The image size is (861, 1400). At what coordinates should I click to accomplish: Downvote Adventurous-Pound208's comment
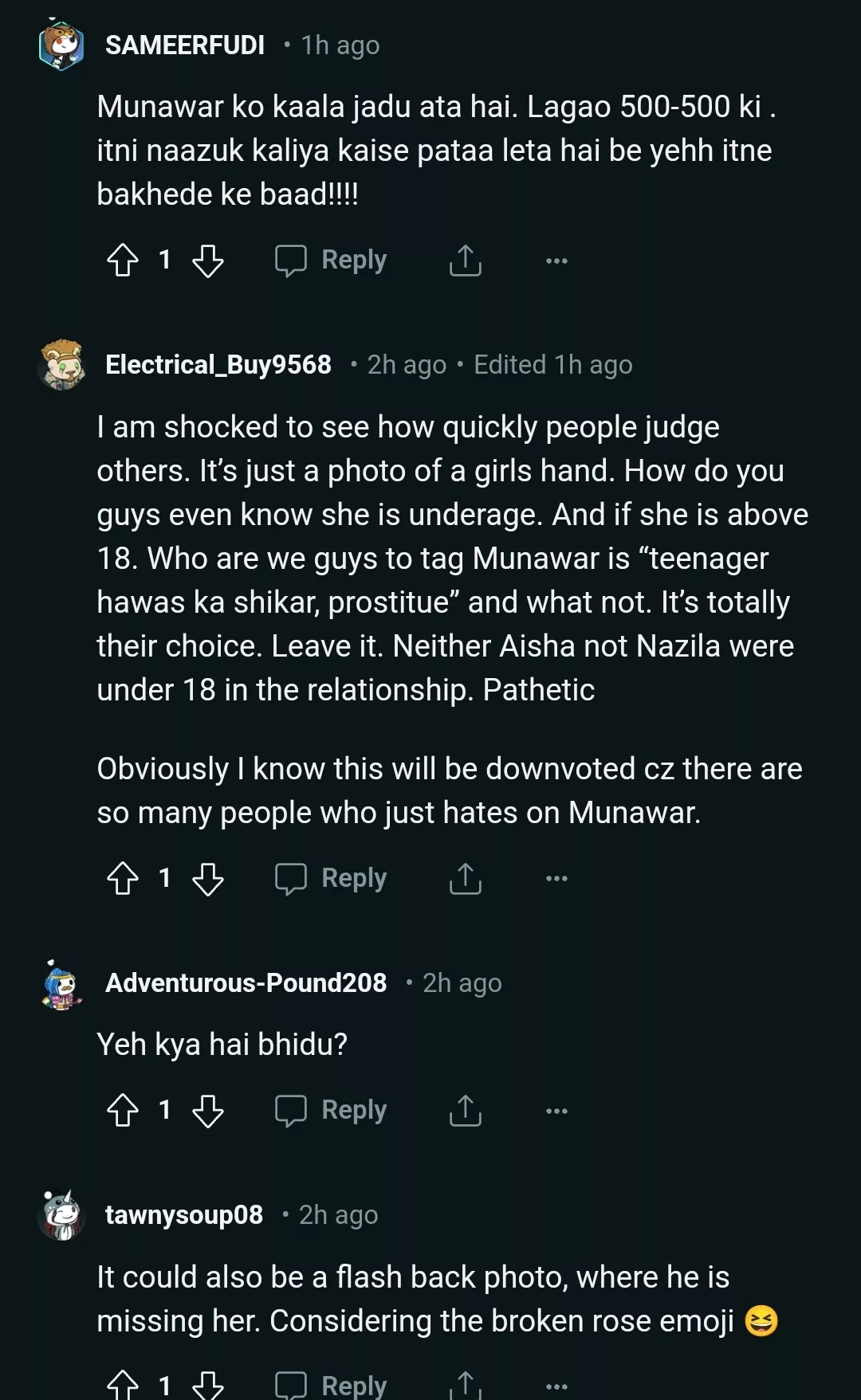[x=208, y=1110]
